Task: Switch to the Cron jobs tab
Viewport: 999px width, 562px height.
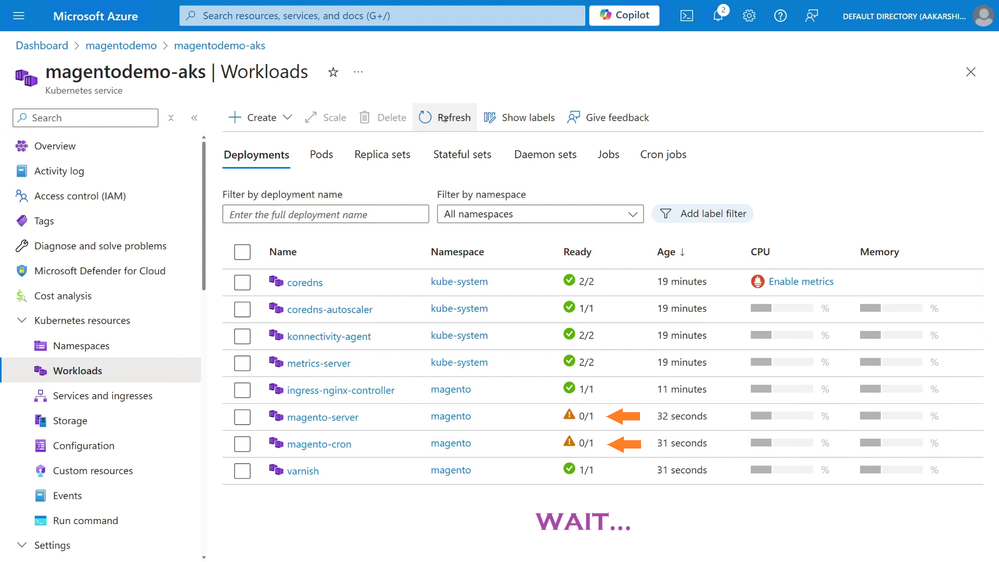Action: tap(663, 154)
